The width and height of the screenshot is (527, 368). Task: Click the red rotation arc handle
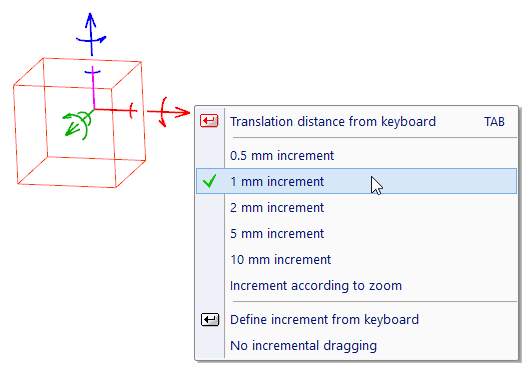[164, 112]
